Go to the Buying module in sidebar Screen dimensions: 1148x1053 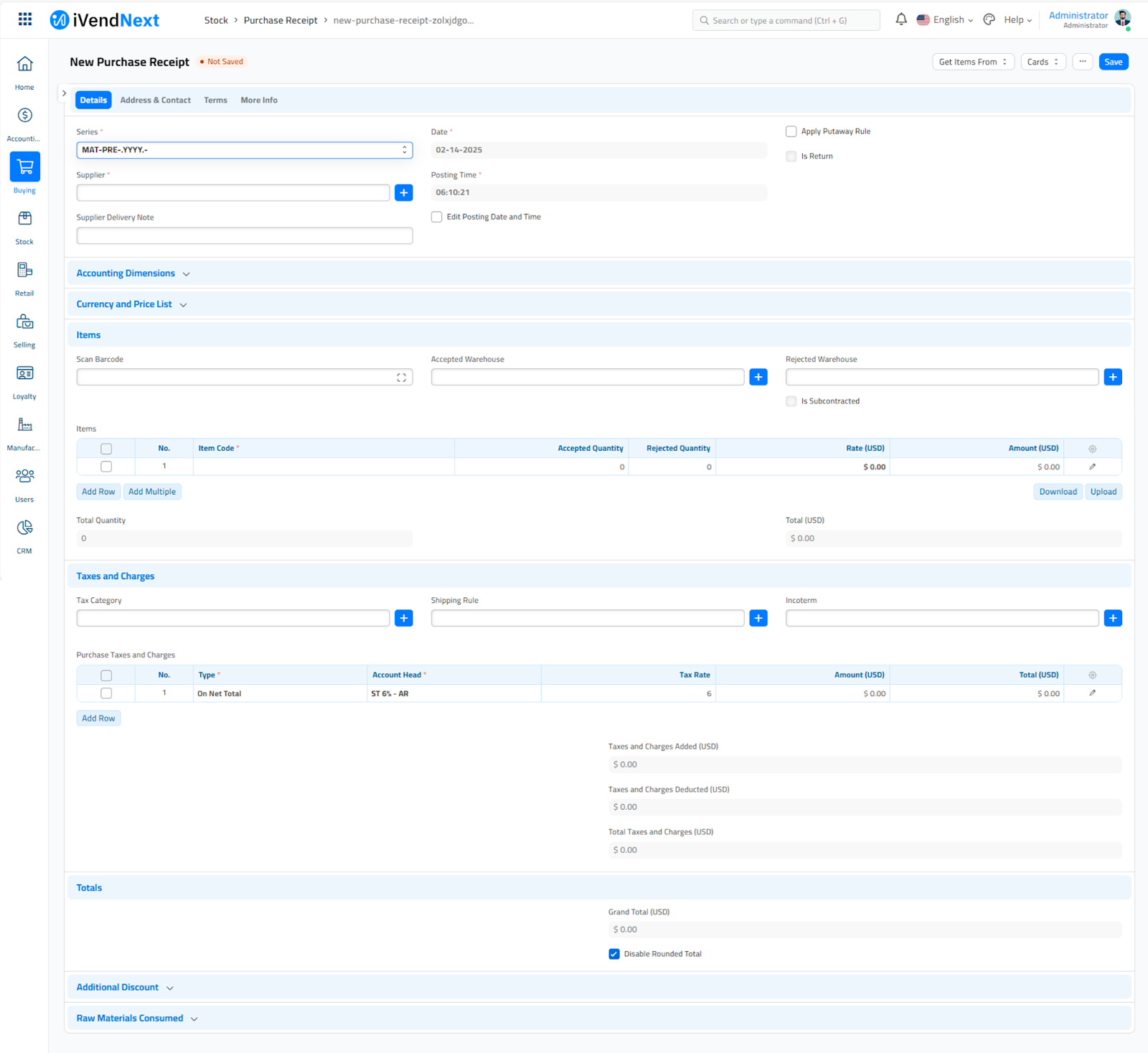coord(25,167)
